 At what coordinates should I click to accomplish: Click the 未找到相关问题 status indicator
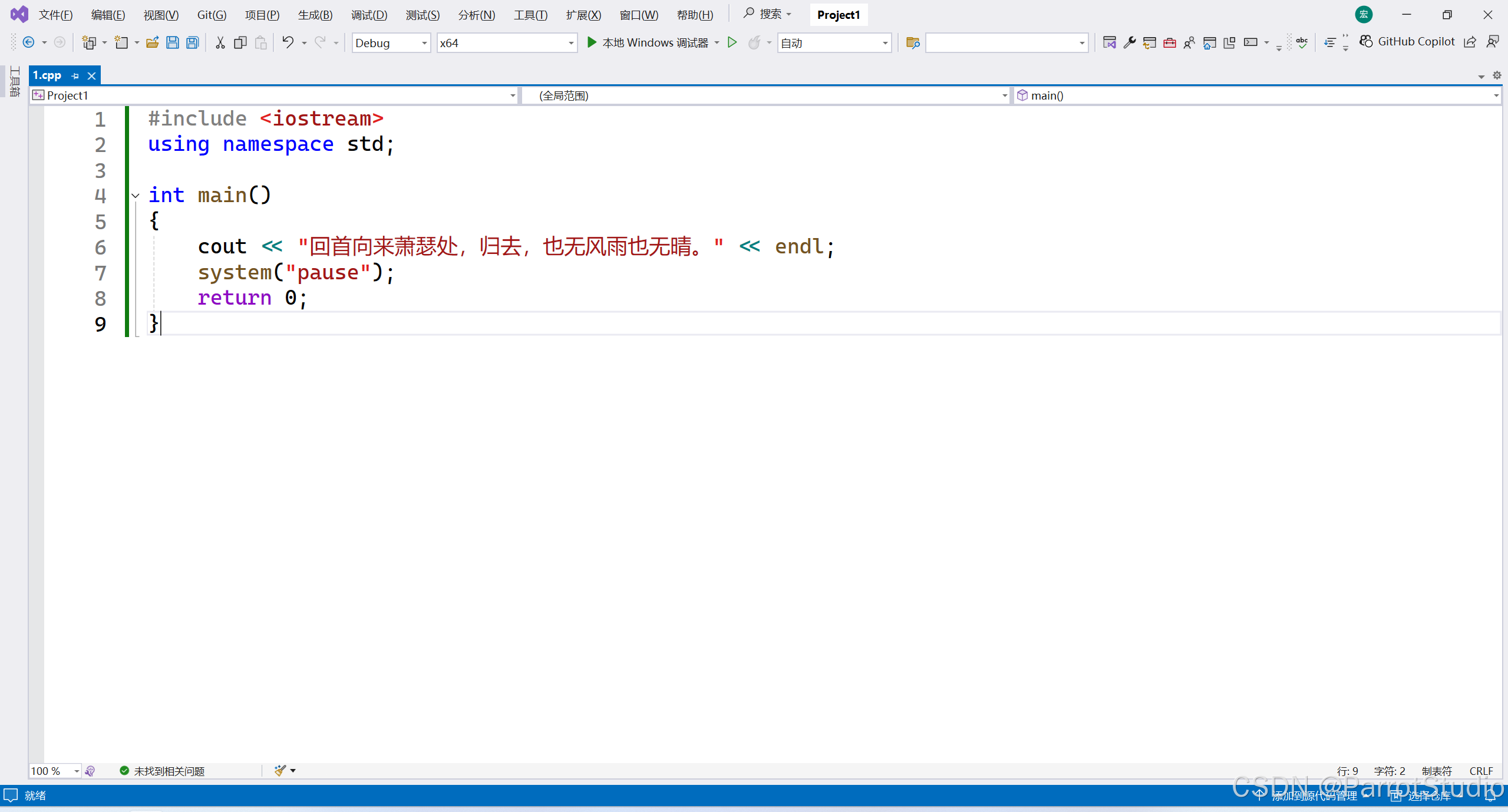pos(162,771)
